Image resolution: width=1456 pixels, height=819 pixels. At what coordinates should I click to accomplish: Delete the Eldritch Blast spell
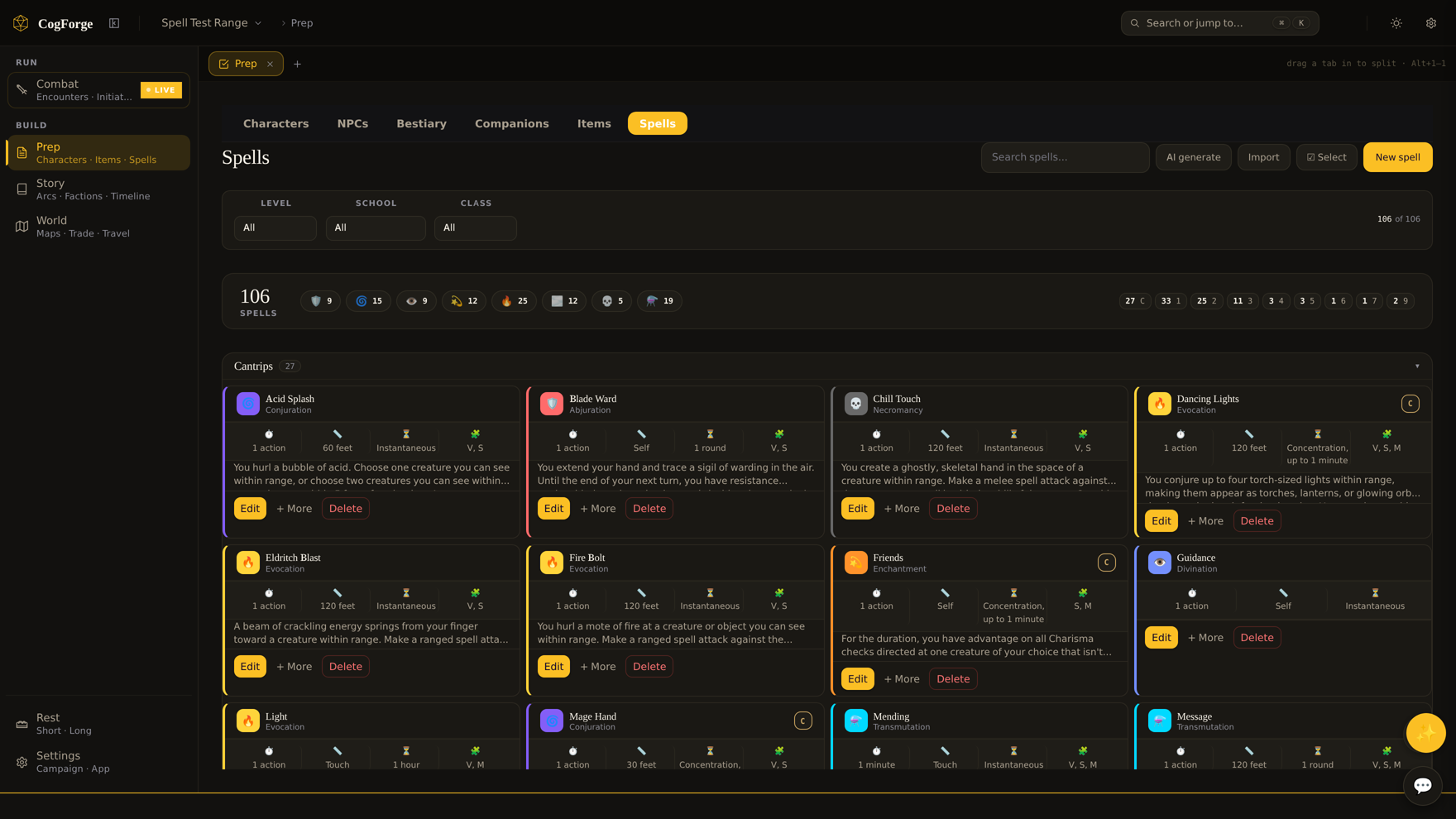[346, 667]
